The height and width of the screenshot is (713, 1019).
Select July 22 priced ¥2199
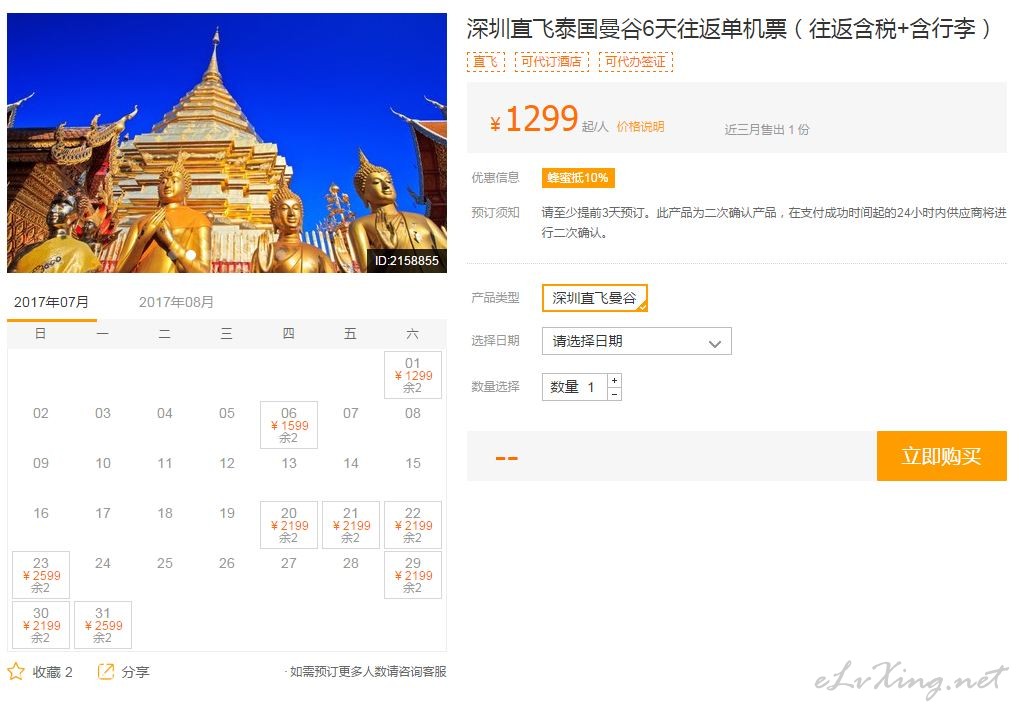point(413,525)
